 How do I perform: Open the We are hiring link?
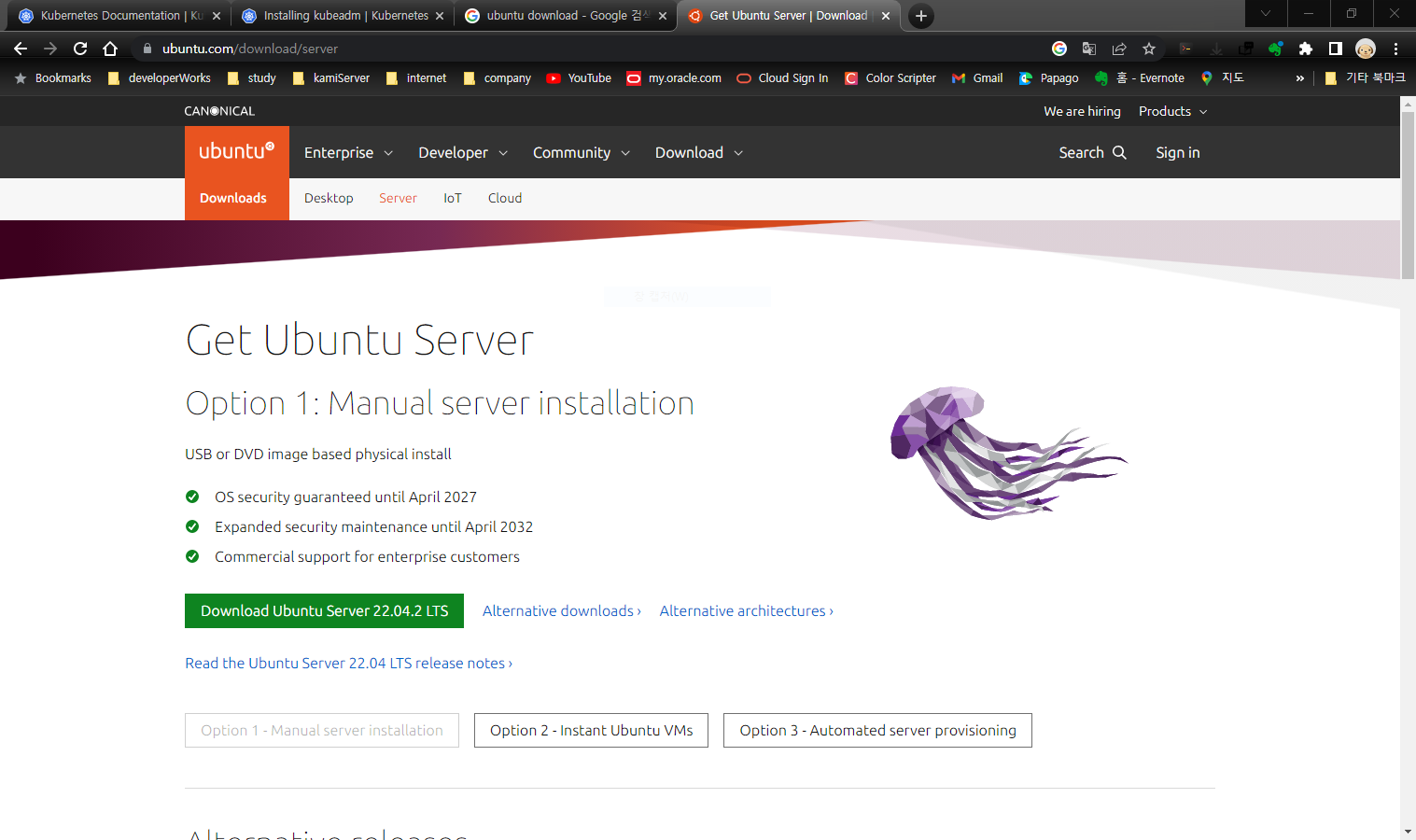tap(1082, 111)
